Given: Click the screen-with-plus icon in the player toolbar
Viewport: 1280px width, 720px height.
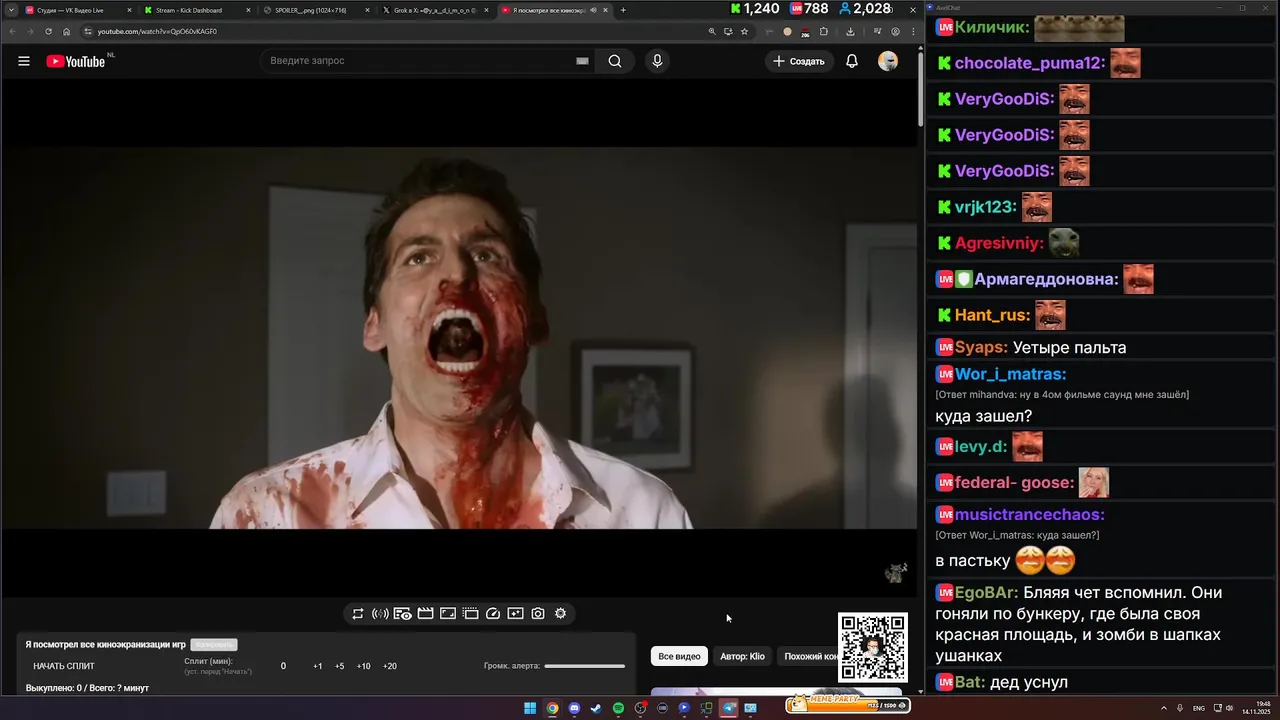Looking at the screenshot, I should (x=515, y=613).
